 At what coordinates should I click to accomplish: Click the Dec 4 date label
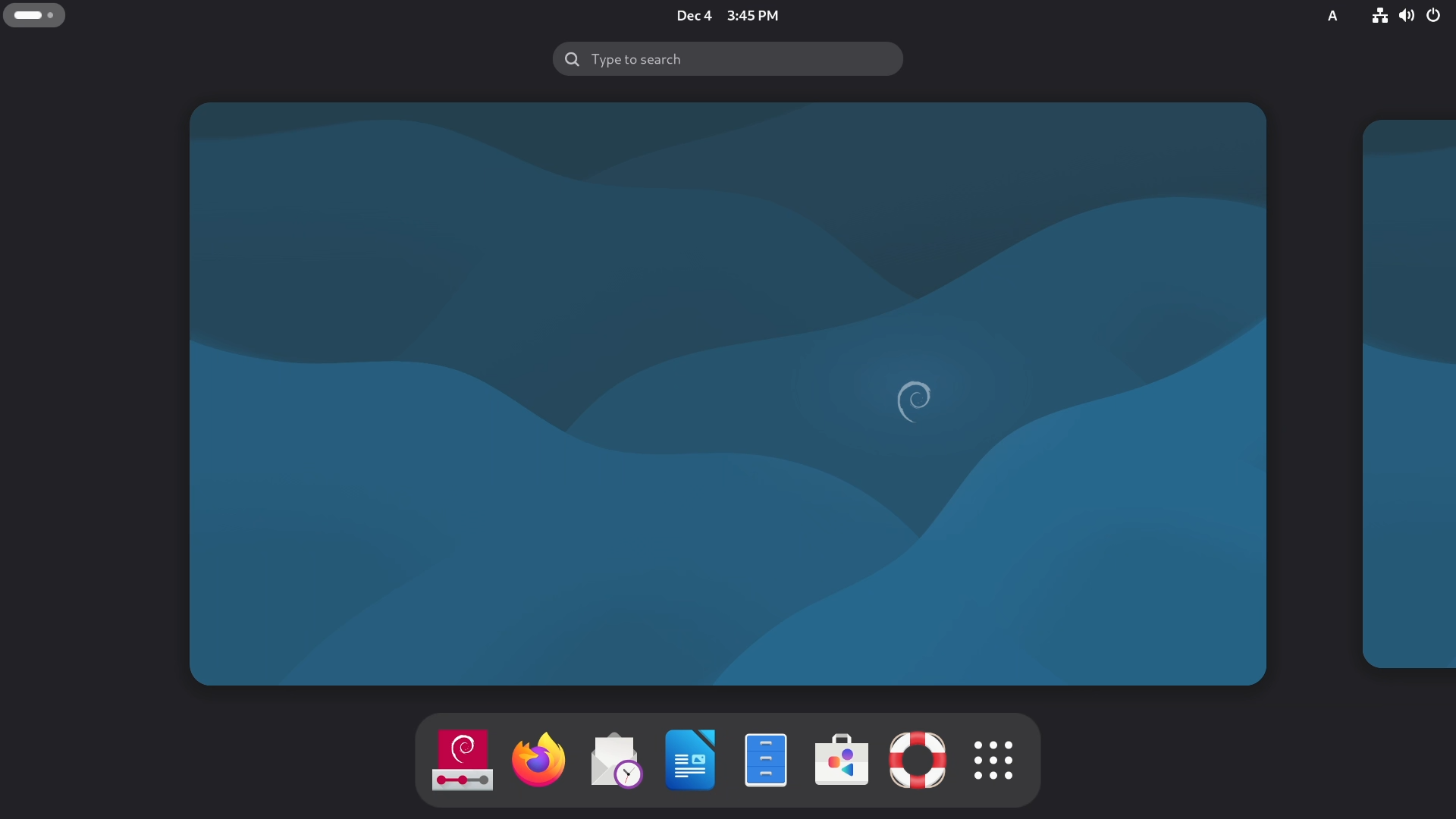tap(693, 15)
